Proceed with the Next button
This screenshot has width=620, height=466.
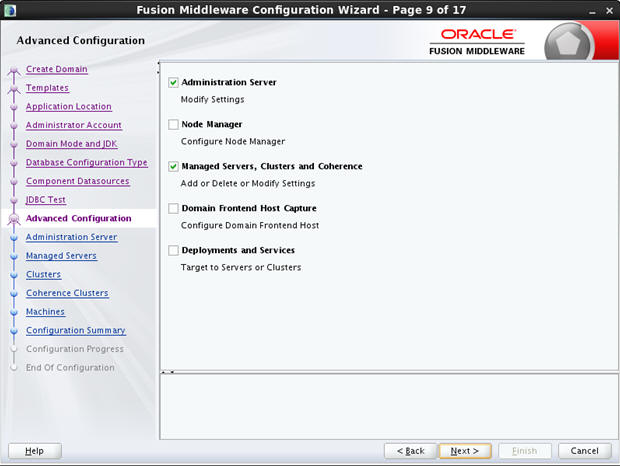[x=465, y=451]
